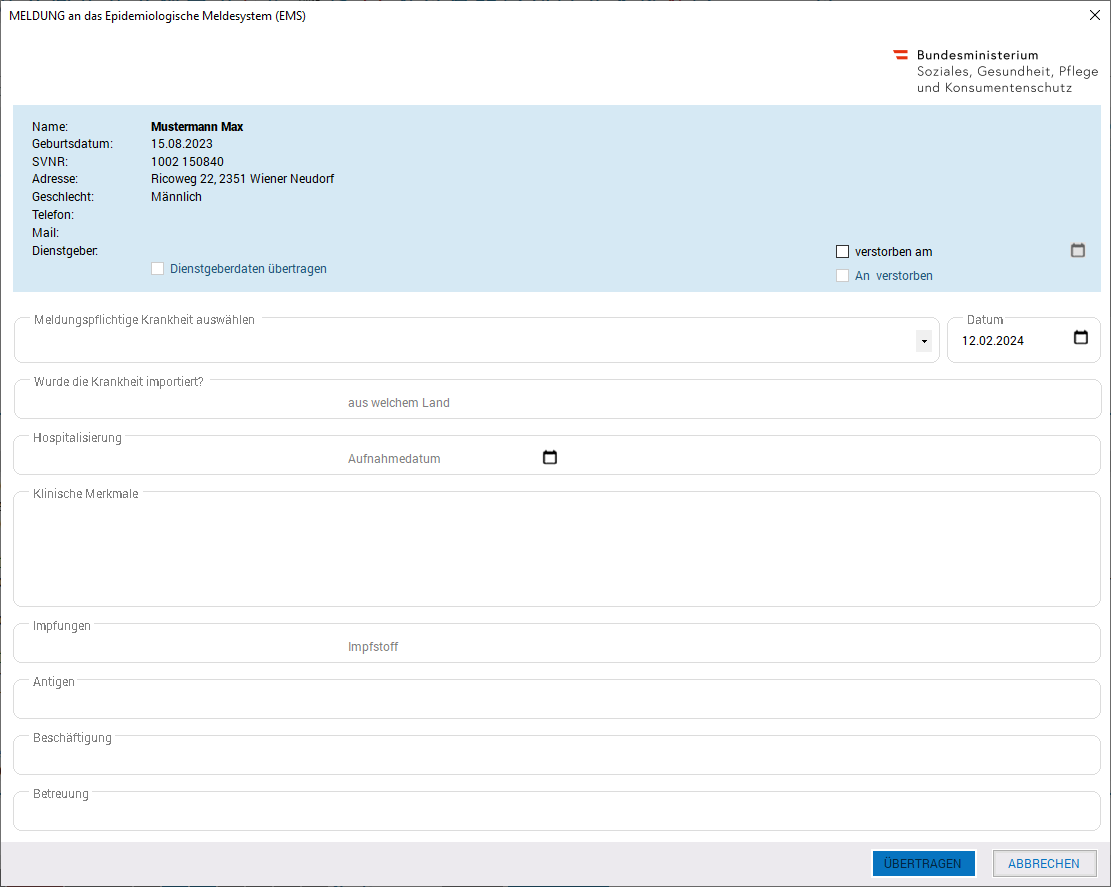The width and height of the screenshot is (1111, 887).
Task: Click the address 'Ricoweg 22, 2351 Wiener Neudorf'
Action: [x=242, y=179]
